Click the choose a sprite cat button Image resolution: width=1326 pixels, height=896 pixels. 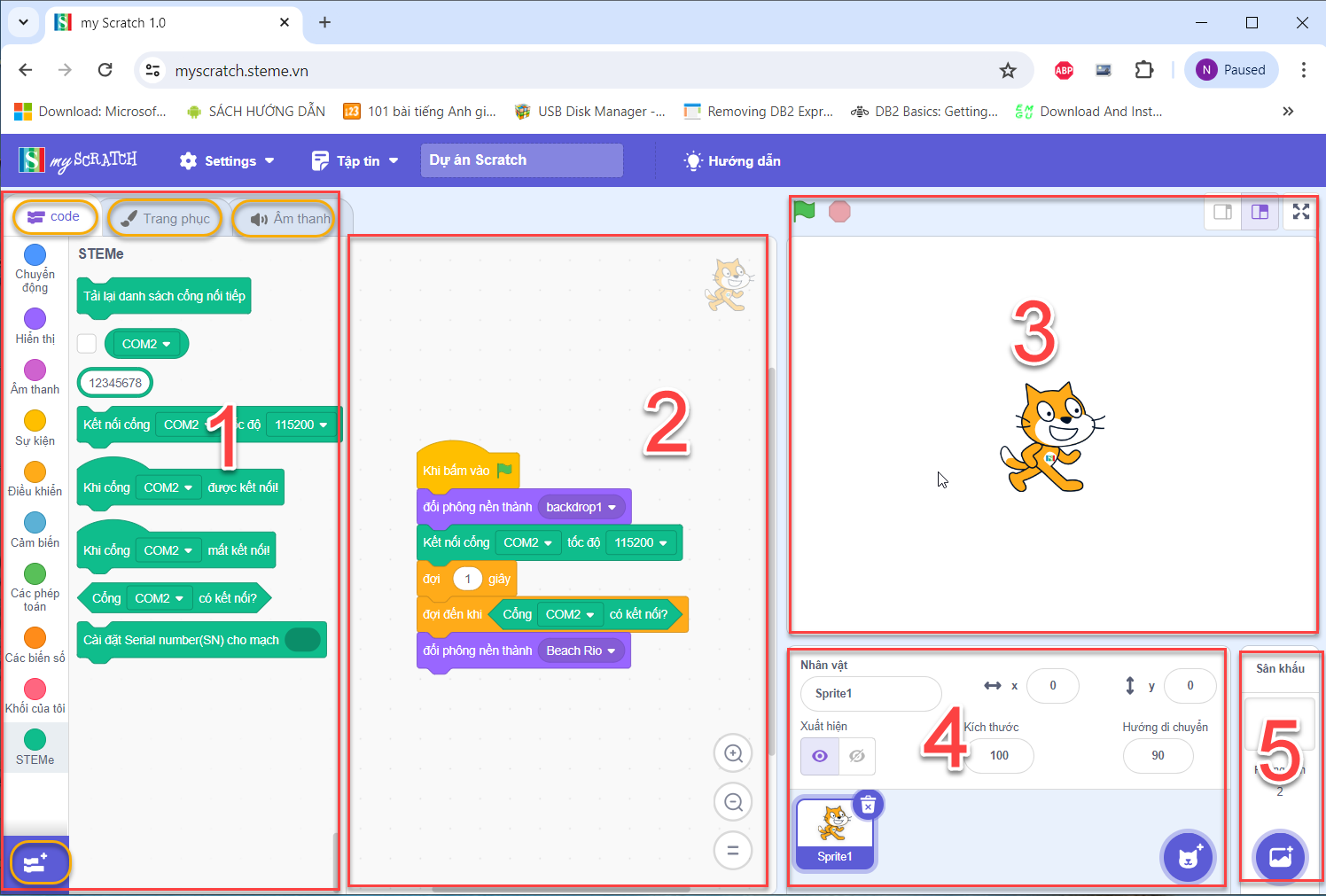[x=1188, y=857]
